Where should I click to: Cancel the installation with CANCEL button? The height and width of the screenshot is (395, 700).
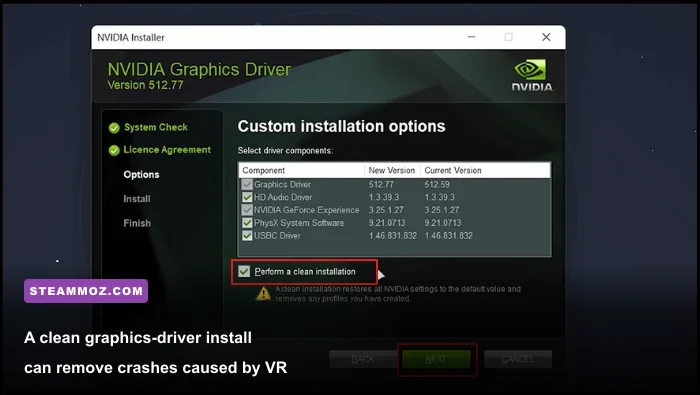click(x=518, y=359)
